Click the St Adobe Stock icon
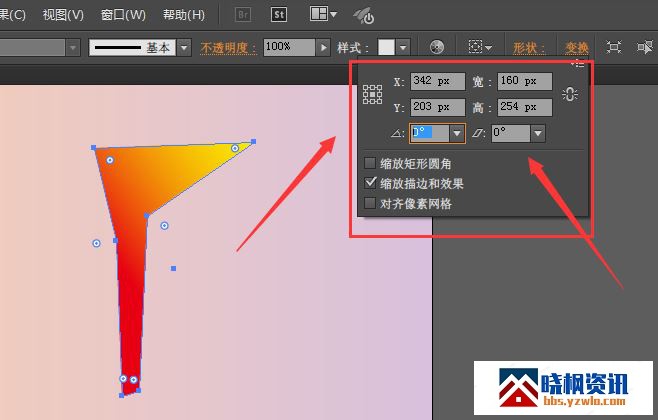 [x=281, y=15]
